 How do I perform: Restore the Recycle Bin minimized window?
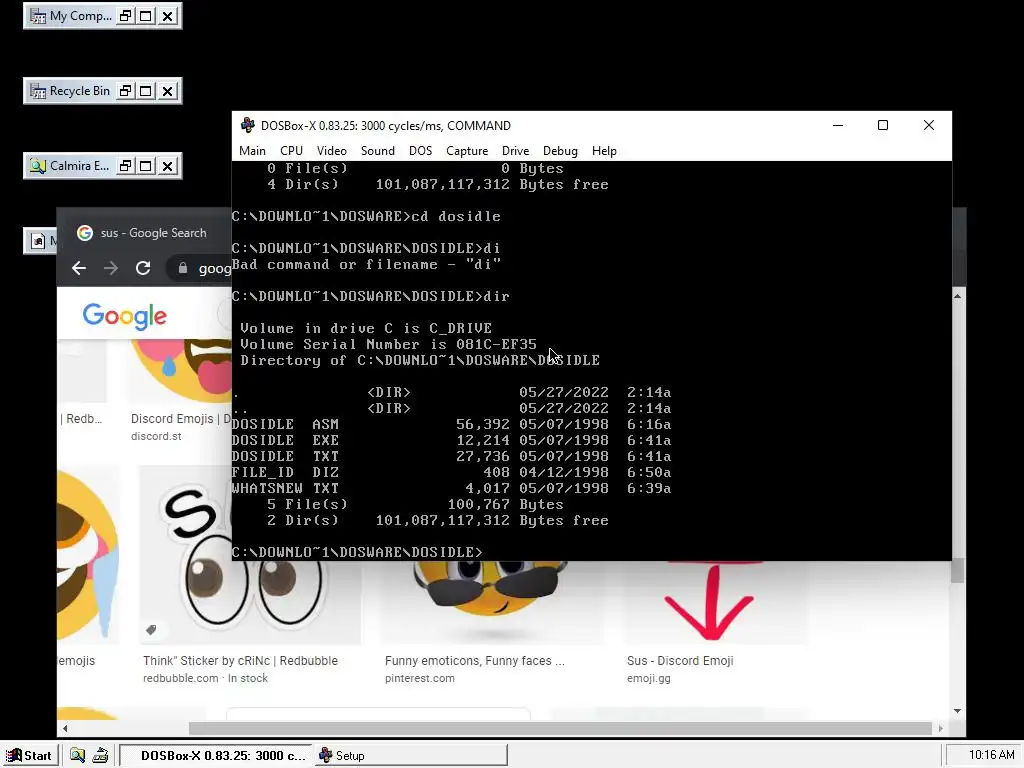(x=125, y=91)
